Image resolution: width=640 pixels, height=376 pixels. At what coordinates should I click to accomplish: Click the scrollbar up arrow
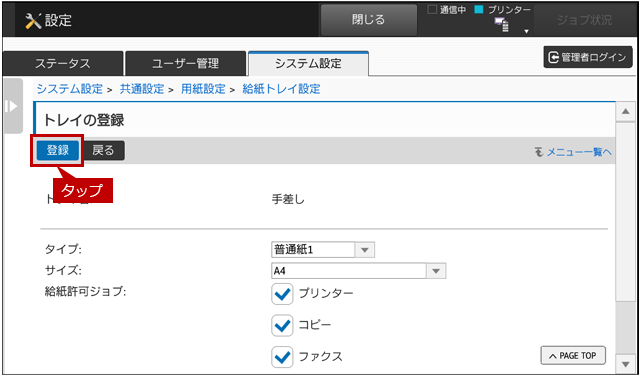coord(625,111)
